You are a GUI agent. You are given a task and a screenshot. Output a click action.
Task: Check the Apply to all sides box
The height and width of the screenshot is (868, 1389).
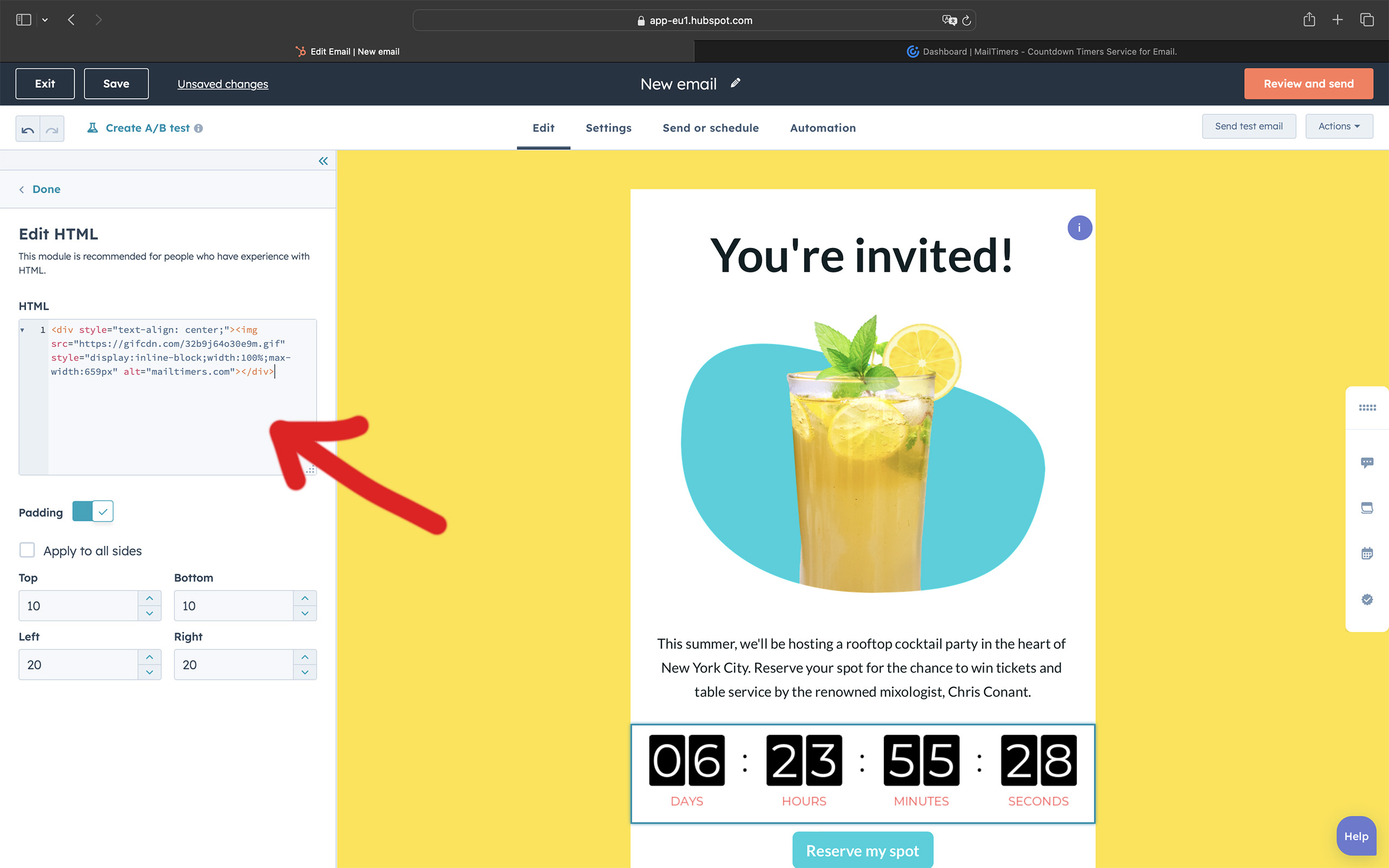click(27, 550)
